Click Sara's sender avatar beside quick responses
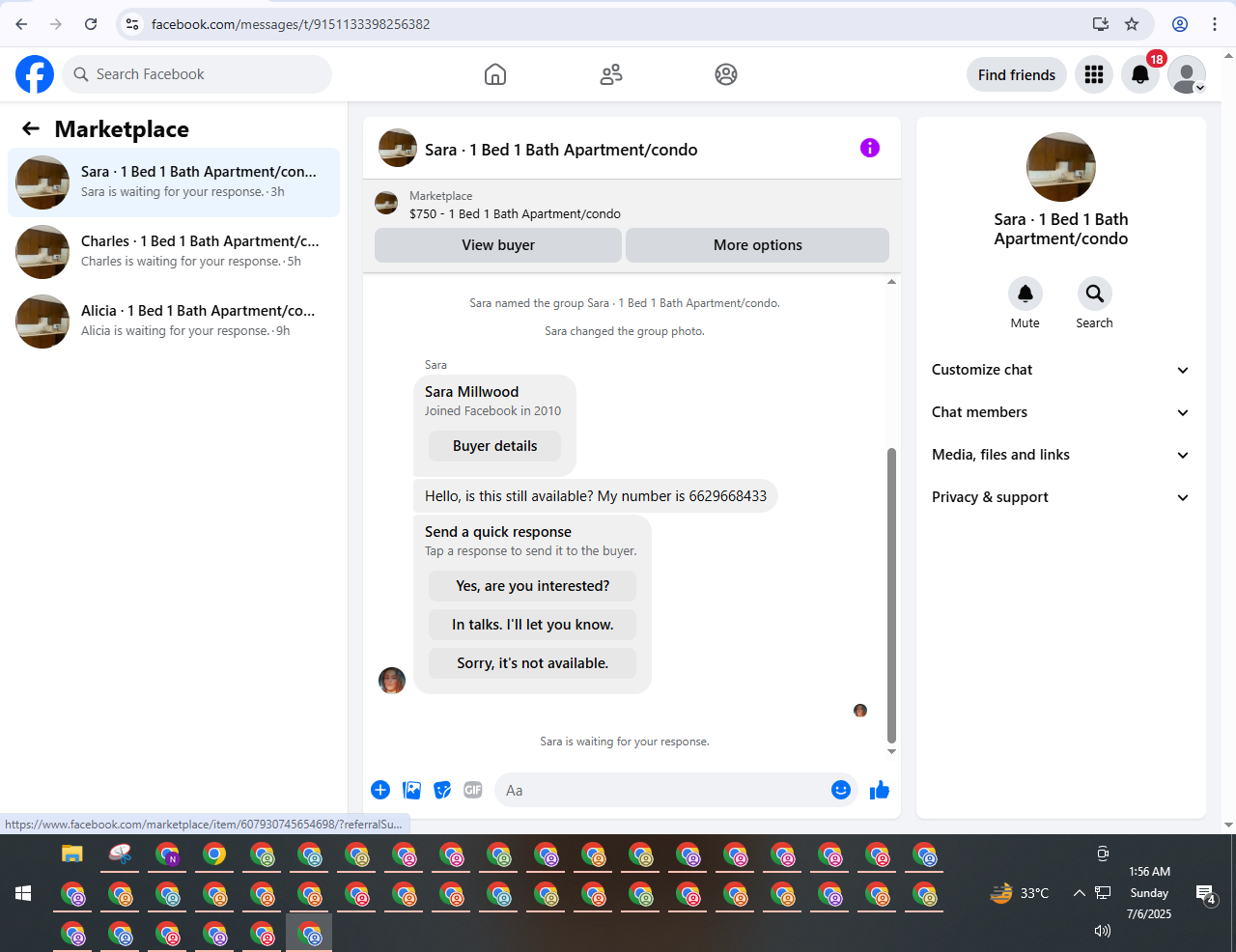1236x952 pixels. 392,681
